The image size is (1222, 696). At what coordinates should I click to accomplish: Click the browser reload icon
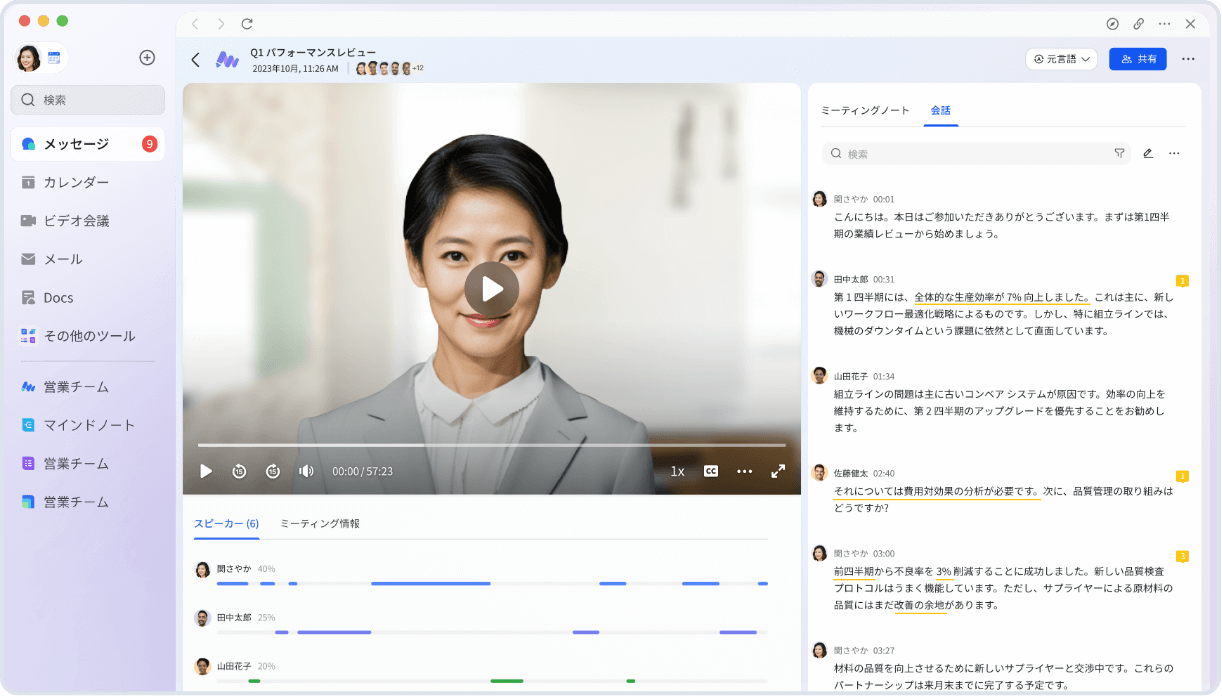coord(247,24)
